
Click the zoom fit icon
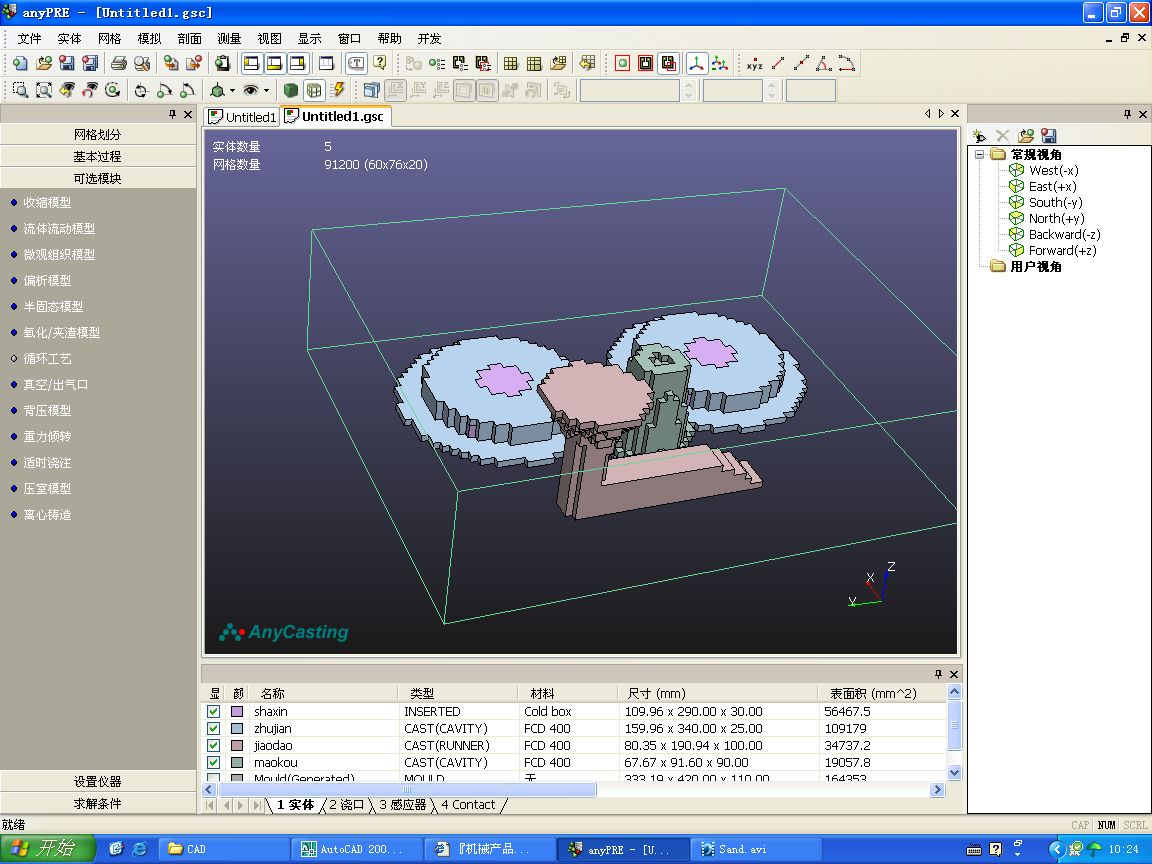tap(44, 90)
